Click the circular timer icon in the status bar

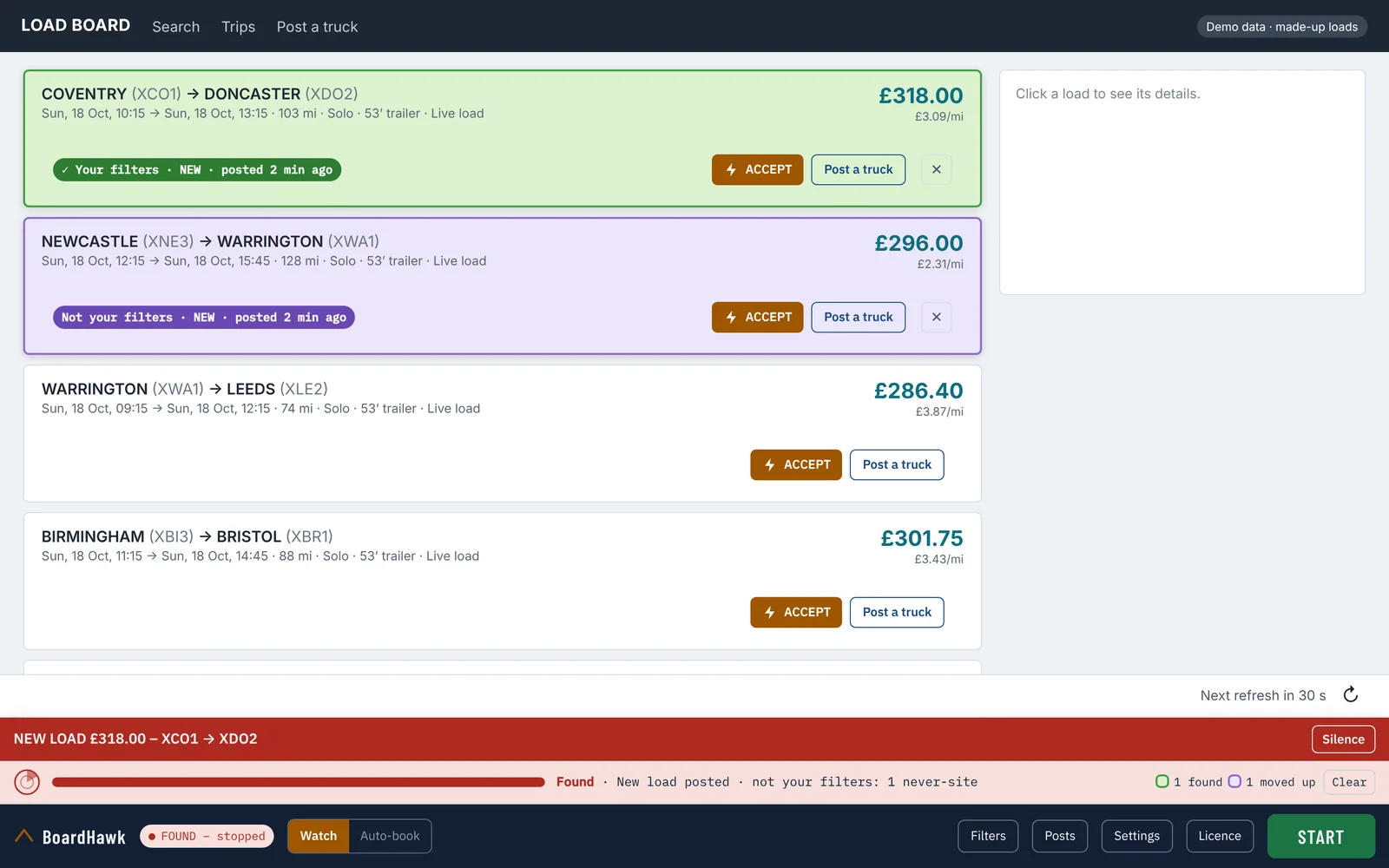[x=27, y=782]
